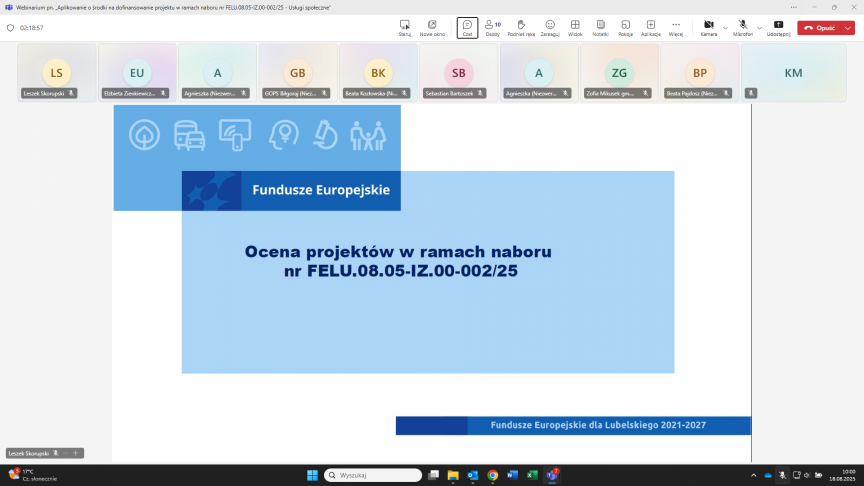Click the shield icon beside meeting timer
Screen dimensions: 864x486
coord(10,28)
